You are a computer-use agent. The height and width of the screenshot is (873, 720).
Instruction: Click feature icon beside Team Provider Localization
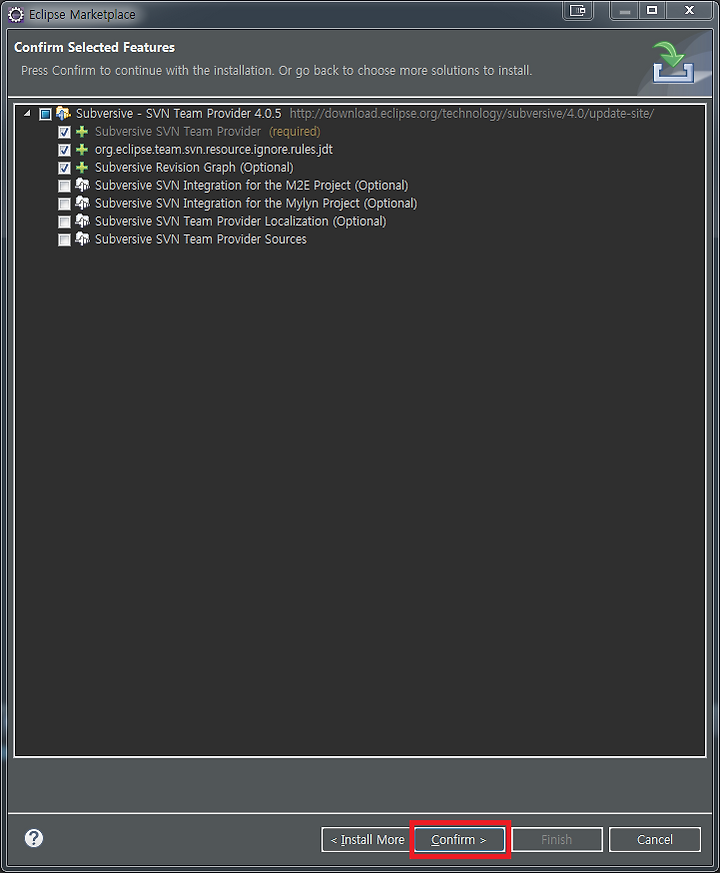(x=82, y=221)
